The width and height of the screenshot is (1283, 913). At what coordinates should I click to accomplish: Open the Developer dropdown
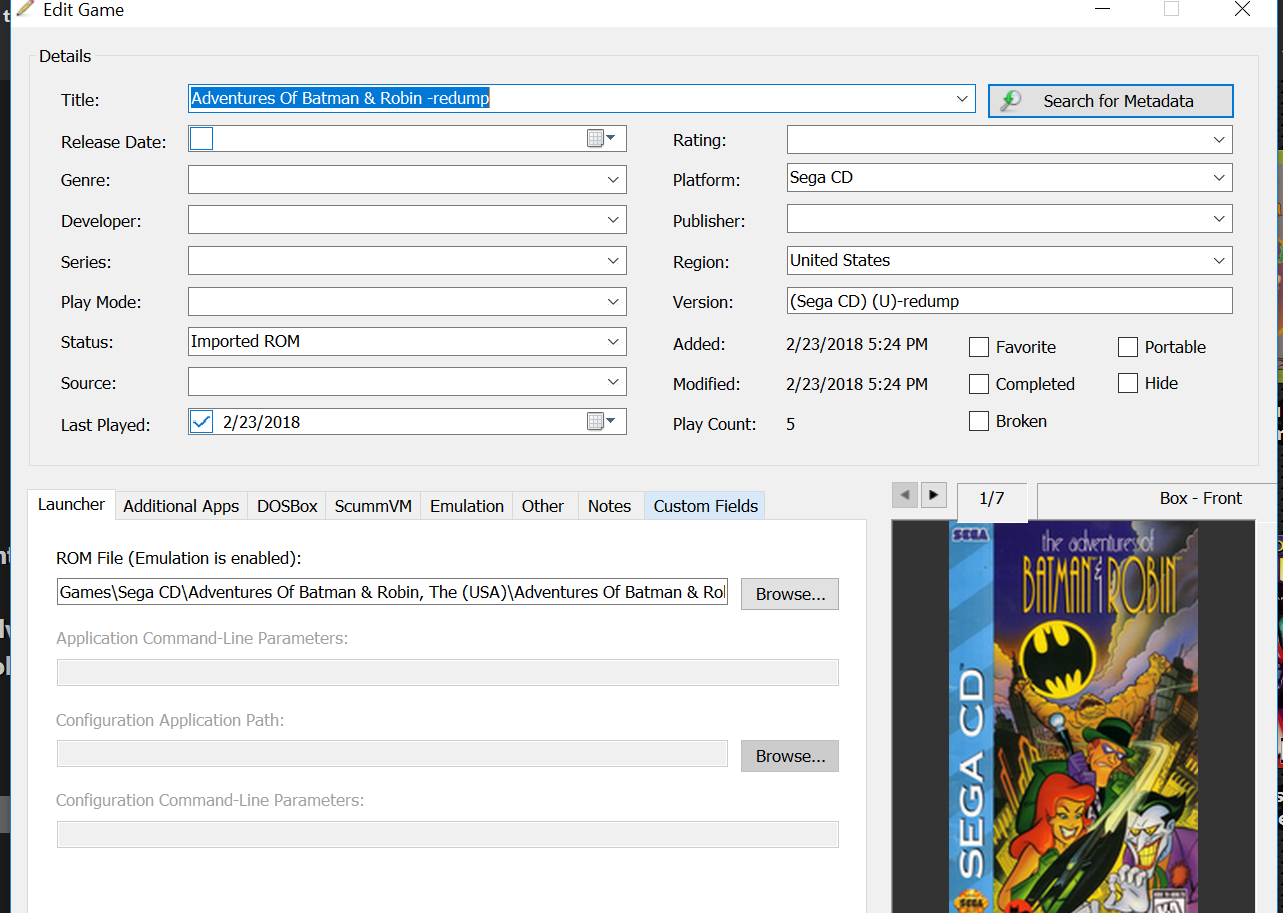coord(613,220)
